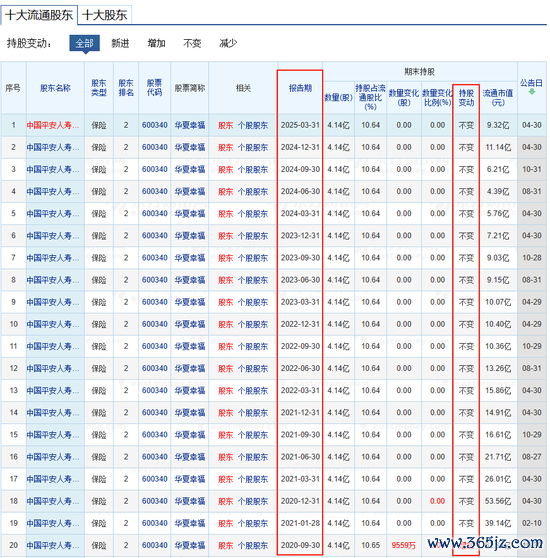The image size is (550, 558).
Task: Open shareholder name link in row 5
Action: click(53, 214)
